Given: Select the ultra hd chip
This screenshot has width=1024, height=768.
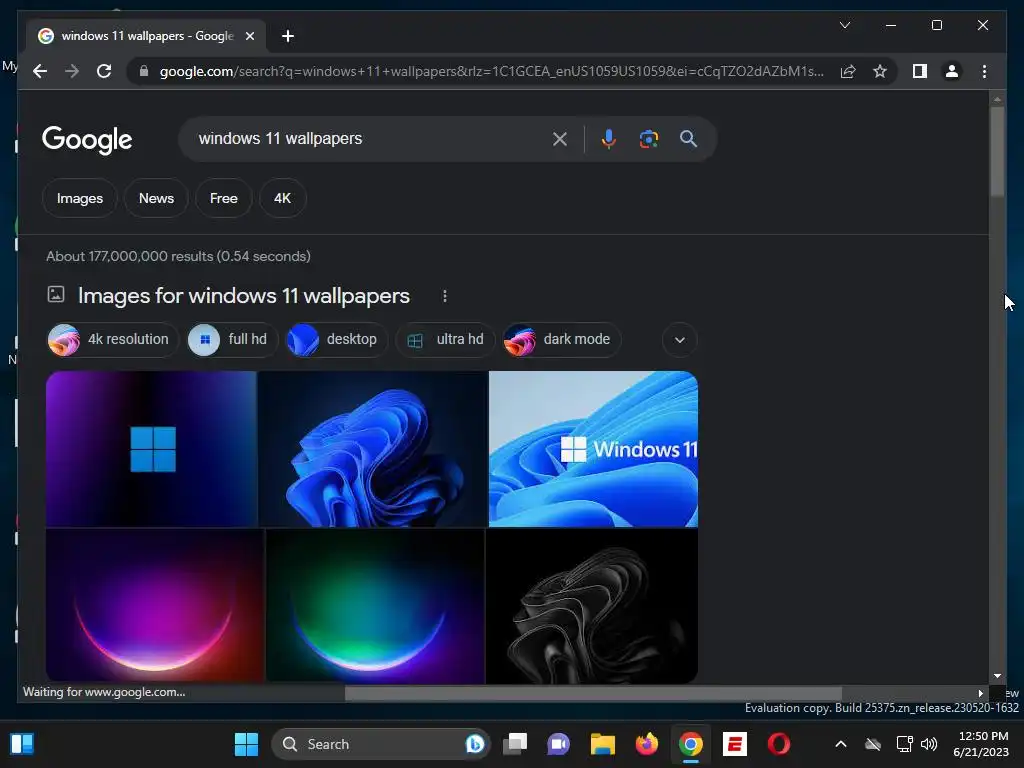Looking at the screenshot, I should pos(445,340).
